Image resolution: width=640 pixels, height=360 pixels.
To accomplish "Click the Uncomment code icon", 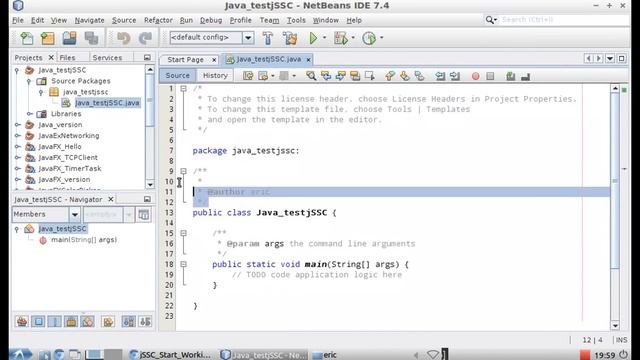I will pos(525,76).
